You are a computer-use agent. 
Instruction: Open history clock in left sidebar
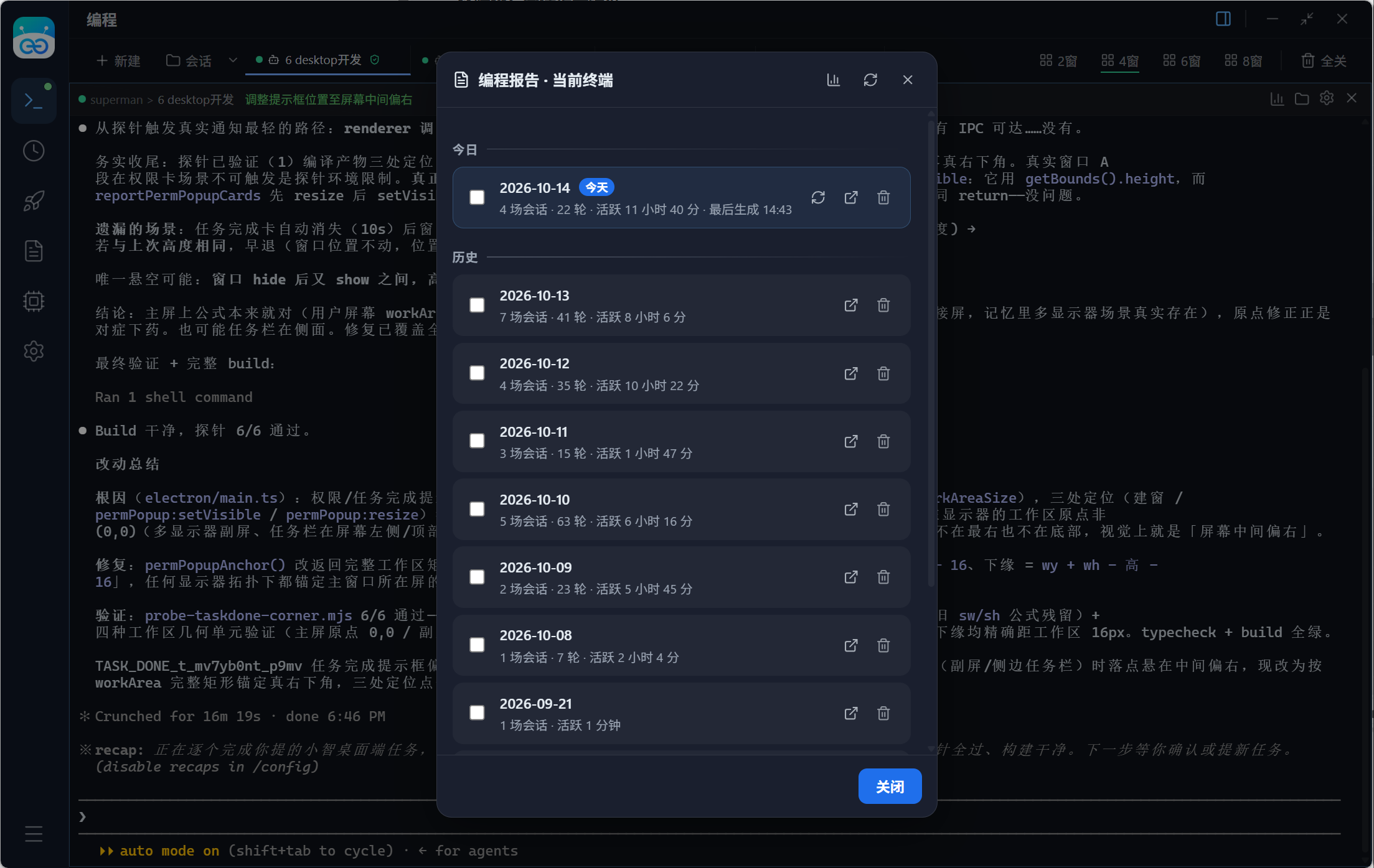(x=34, y=151)
